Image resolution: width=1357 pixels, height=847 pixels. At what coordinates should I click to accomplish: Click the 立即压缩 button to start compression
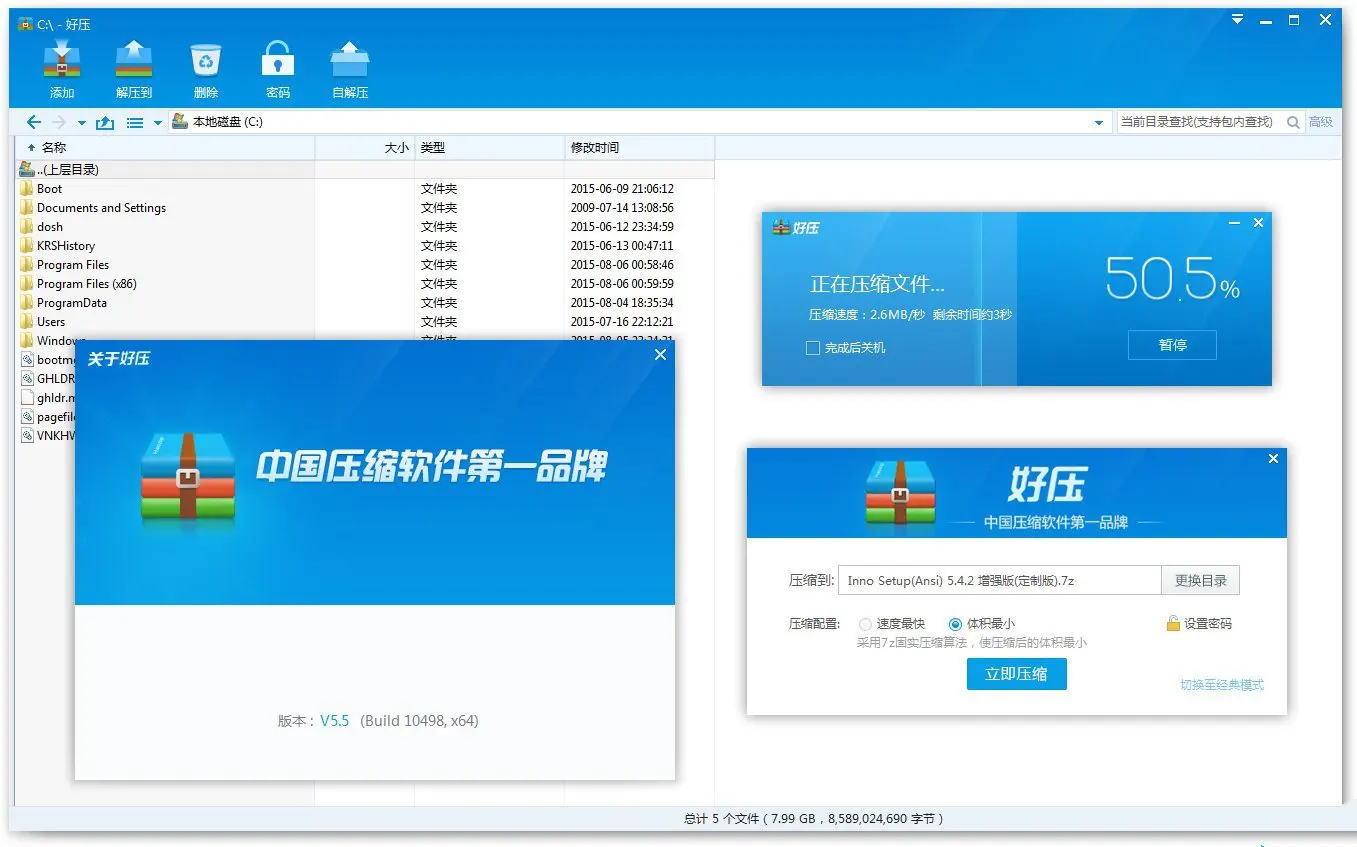pyautogui.click(x=1016, y=673)
